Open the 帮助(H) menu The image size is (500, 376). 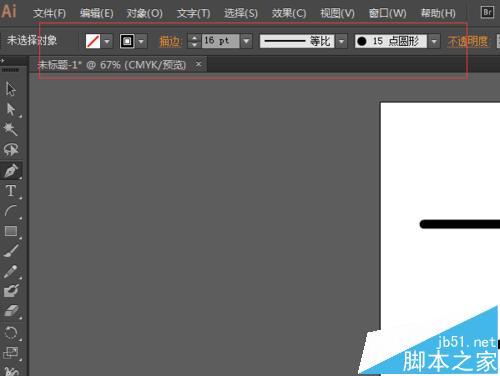(x=438, y=13)
